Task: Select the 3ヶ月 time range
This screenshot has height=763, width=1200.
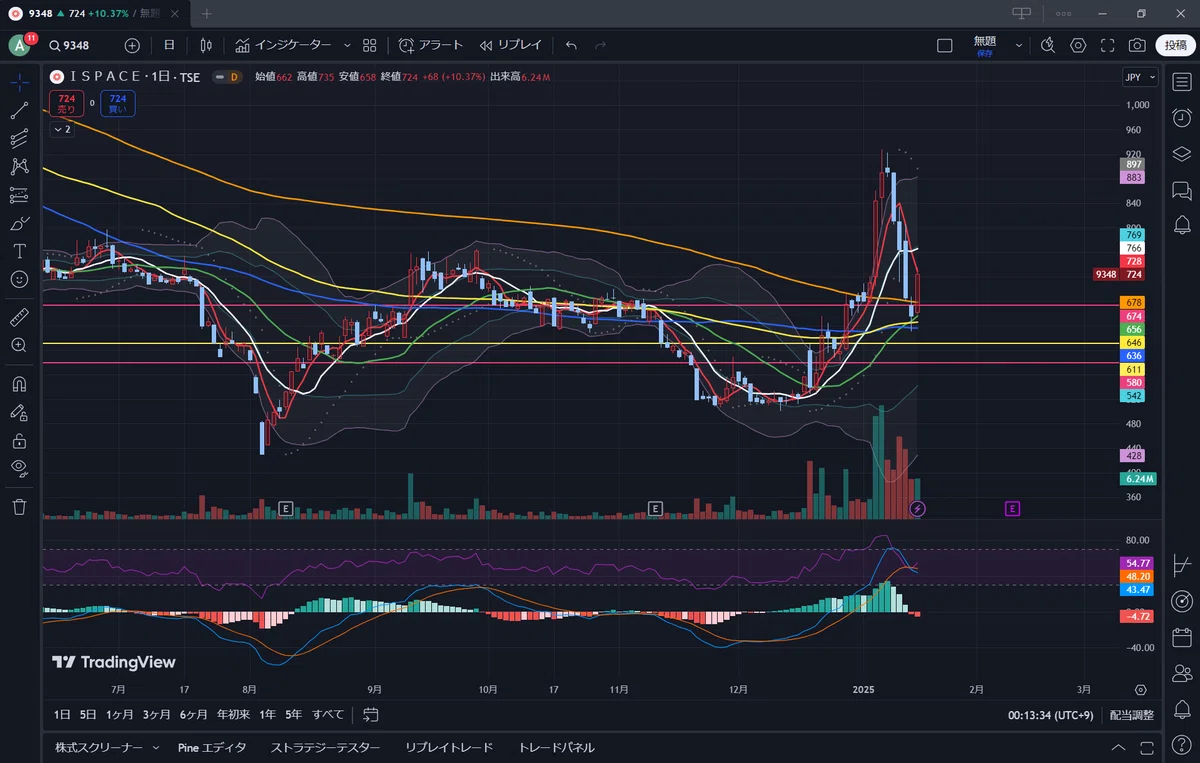Action: (x=156, y=715)
